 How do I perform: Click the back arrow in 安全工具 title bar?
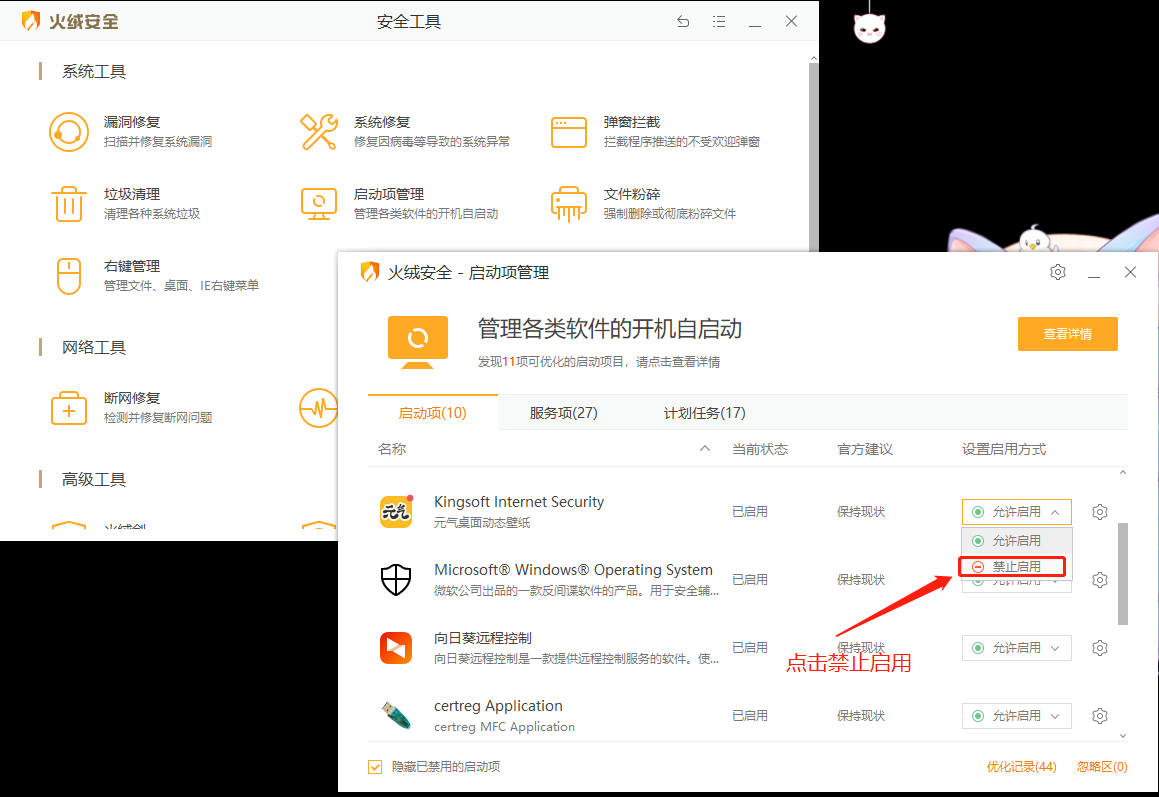(x=683, y=21)
